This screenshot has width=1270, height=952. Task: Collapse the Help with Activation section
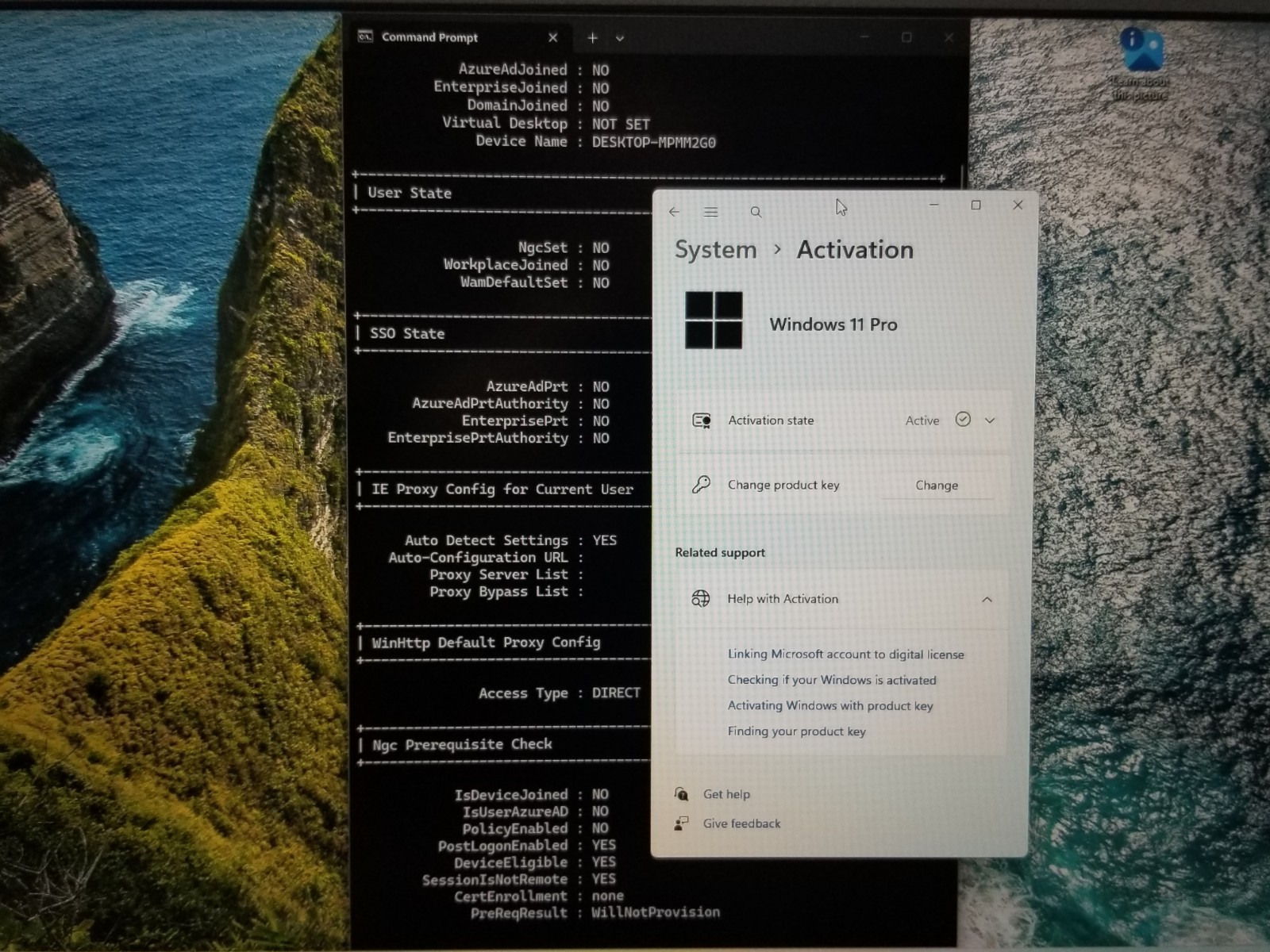[x=987, y=600]
